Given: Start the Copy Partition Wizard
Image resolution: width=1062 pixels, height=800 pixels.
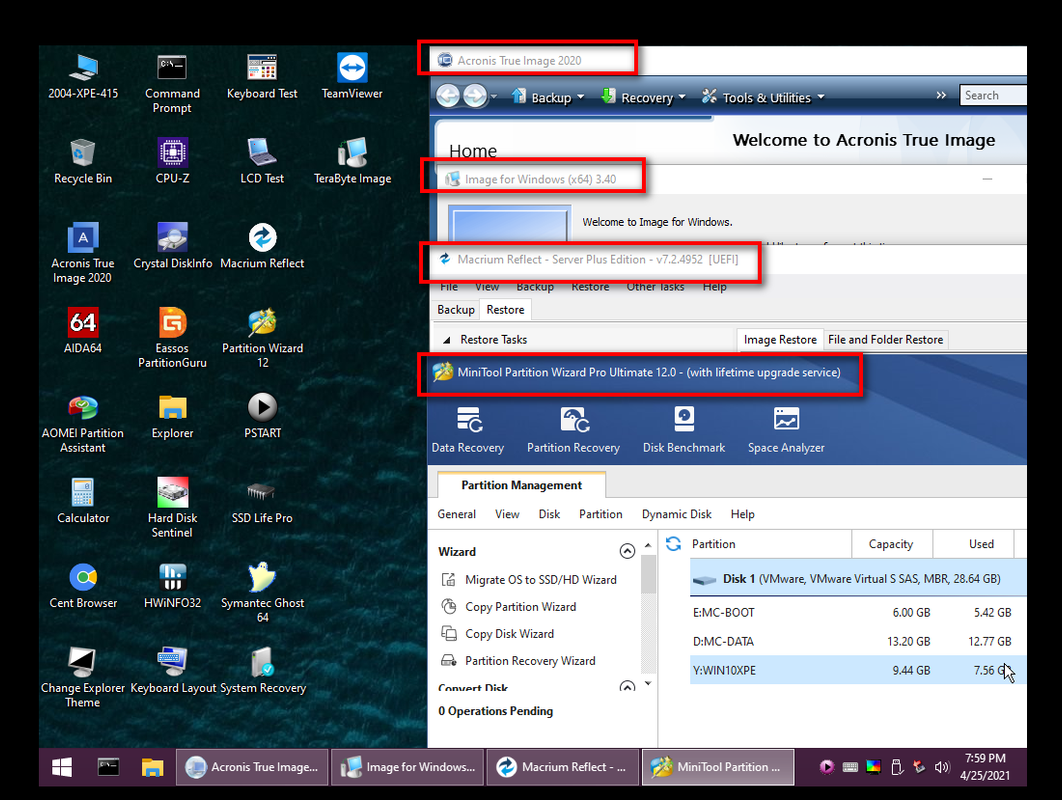Looking at the screenshot, I should coord(509,607).
